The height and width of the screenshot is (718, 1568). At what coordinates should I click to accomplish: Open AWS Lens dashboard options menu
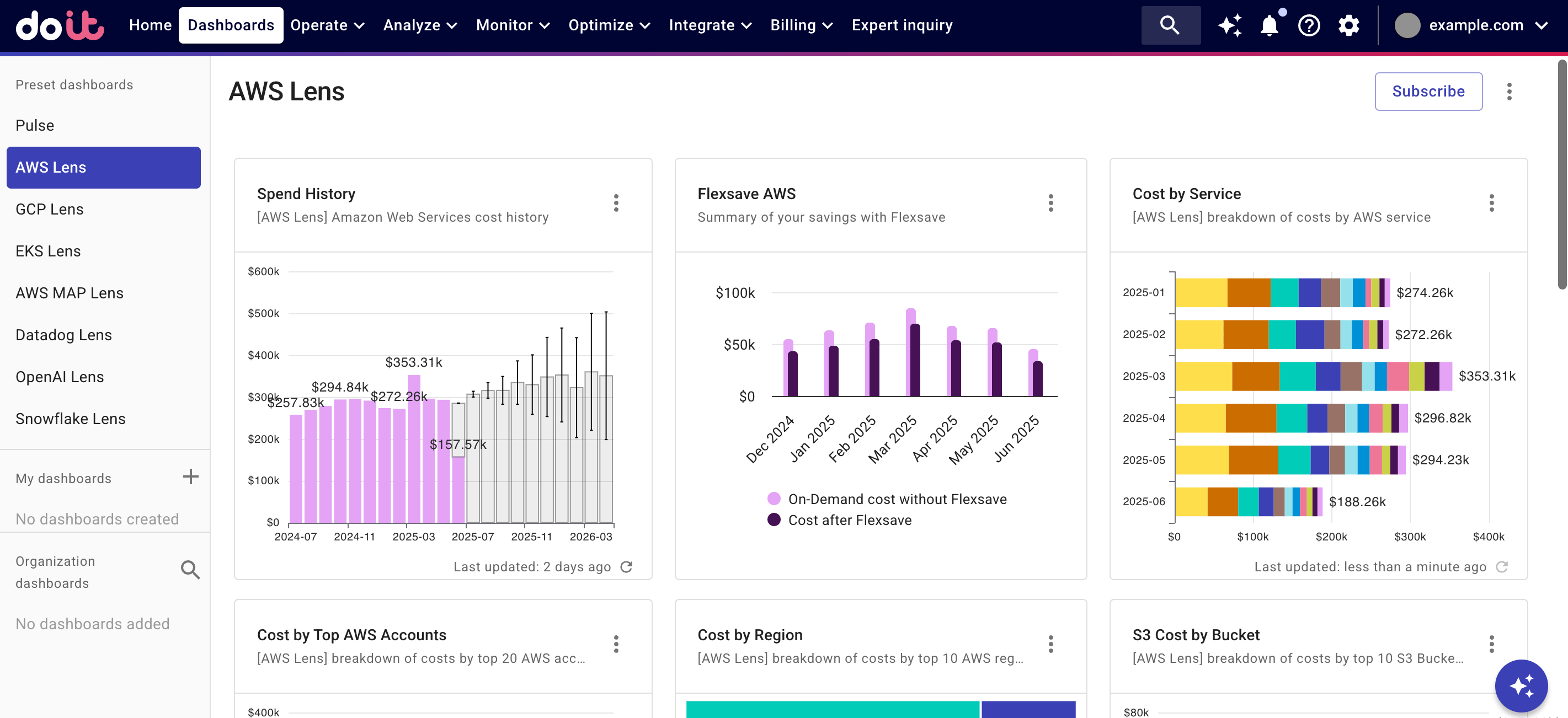(x=1509, y=92)
